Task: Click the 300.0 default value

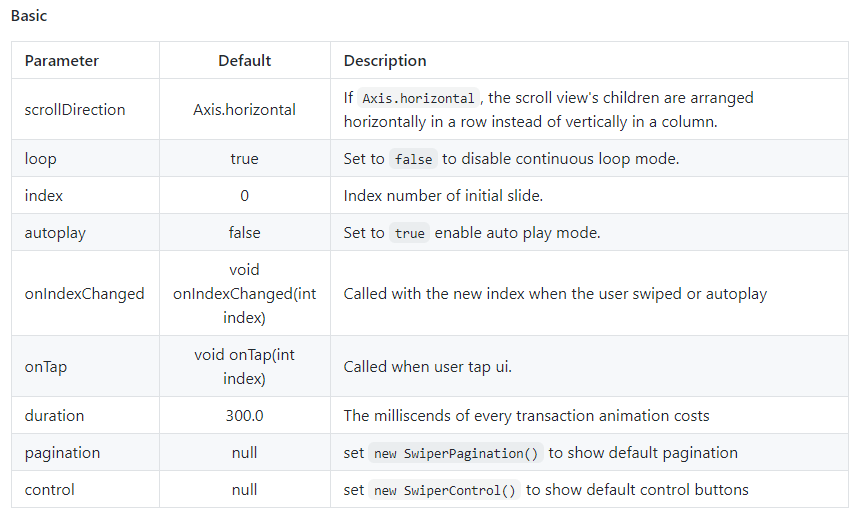Action: [x=244, y=416]
